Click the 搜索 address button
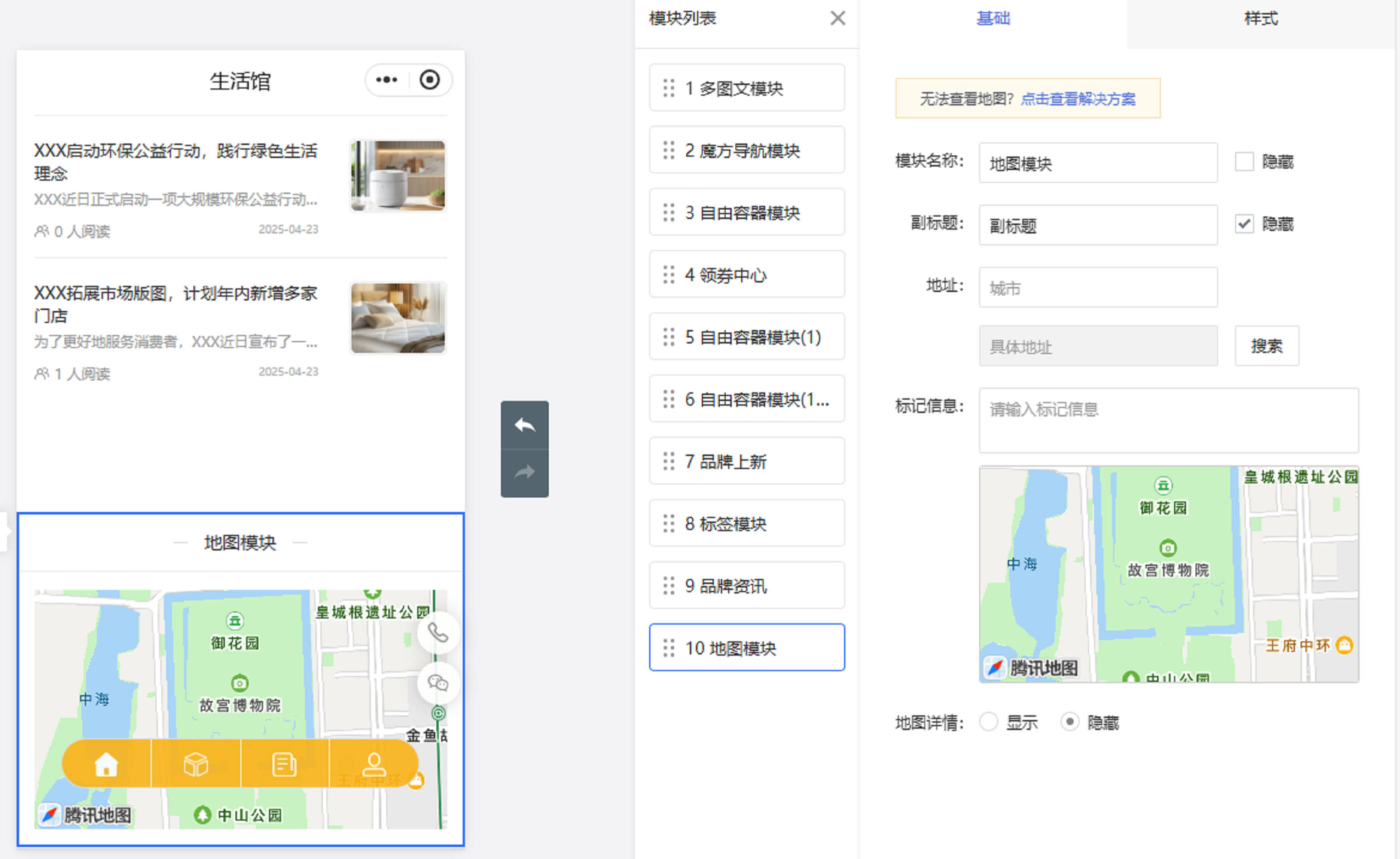Screen dimensions: 1400x859 (x=1266, y=345)
